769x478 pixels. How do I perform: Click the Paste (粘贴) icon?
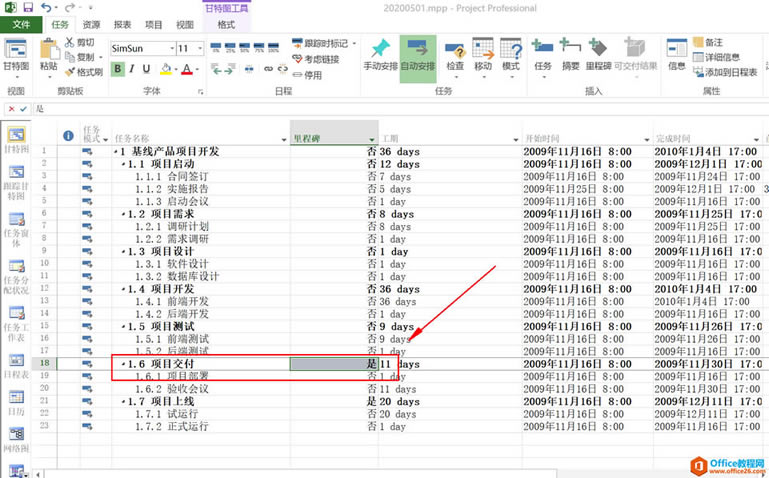click(x=49, y=50)
